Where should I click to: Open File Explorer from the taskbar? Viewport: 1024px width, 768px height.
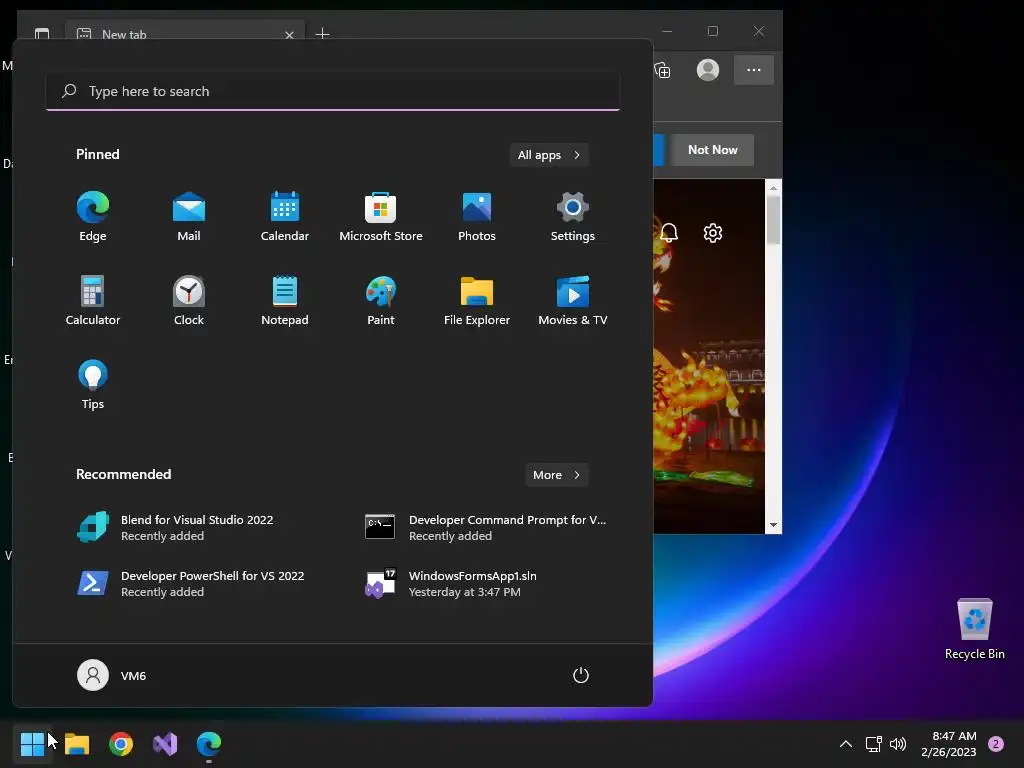pos(77,743)
